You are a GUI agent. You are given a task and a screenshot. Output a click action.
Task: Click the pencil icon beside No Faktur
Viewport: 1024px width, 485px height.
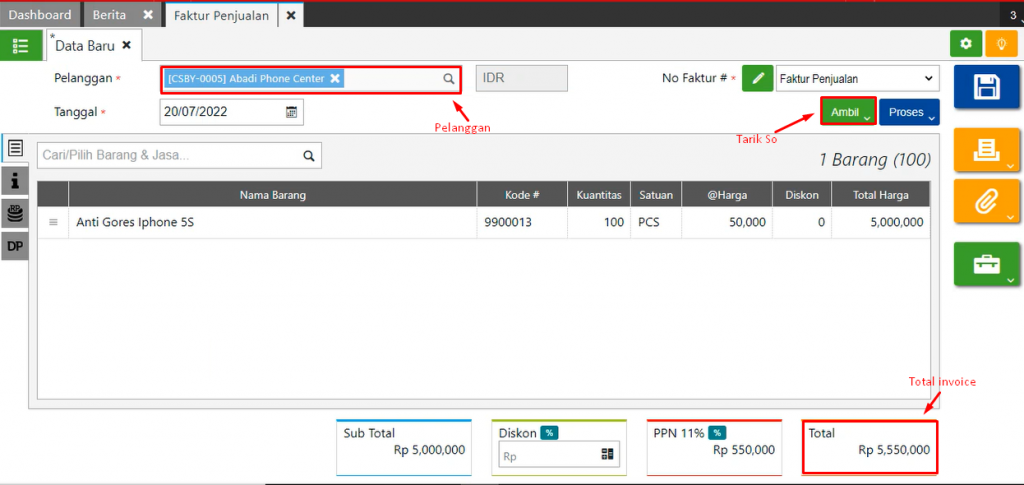tap(758, 78)
